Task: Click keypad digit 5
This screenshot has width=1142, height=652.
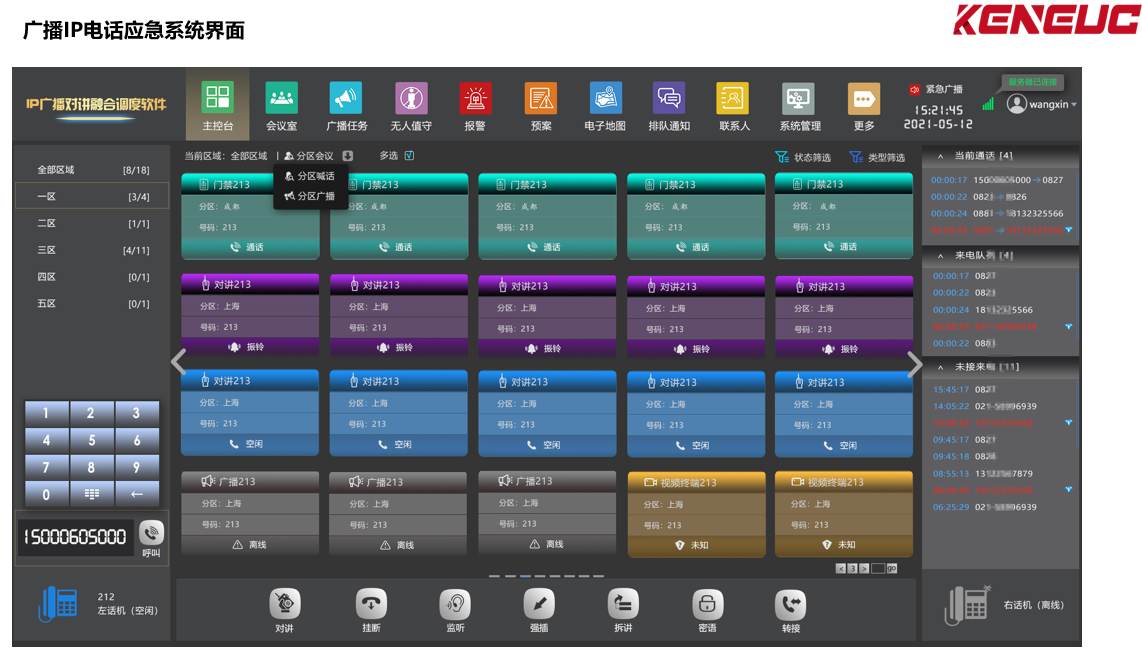Action: point(92,440)
